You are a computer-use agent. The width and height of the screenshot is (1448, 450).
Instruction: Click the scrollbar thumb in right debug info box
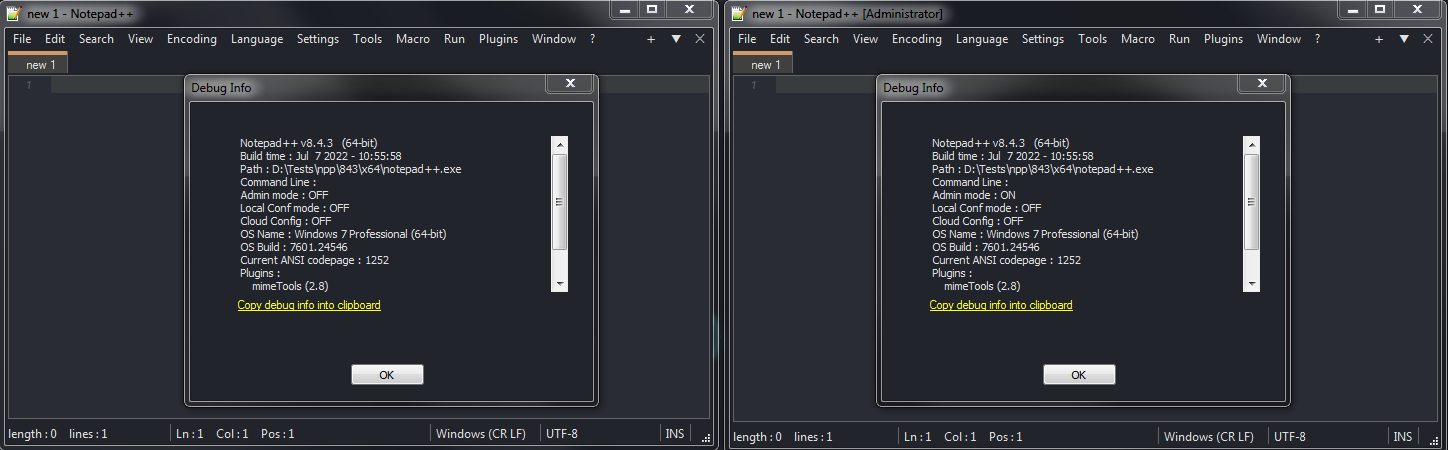(x=1251, y=201)
